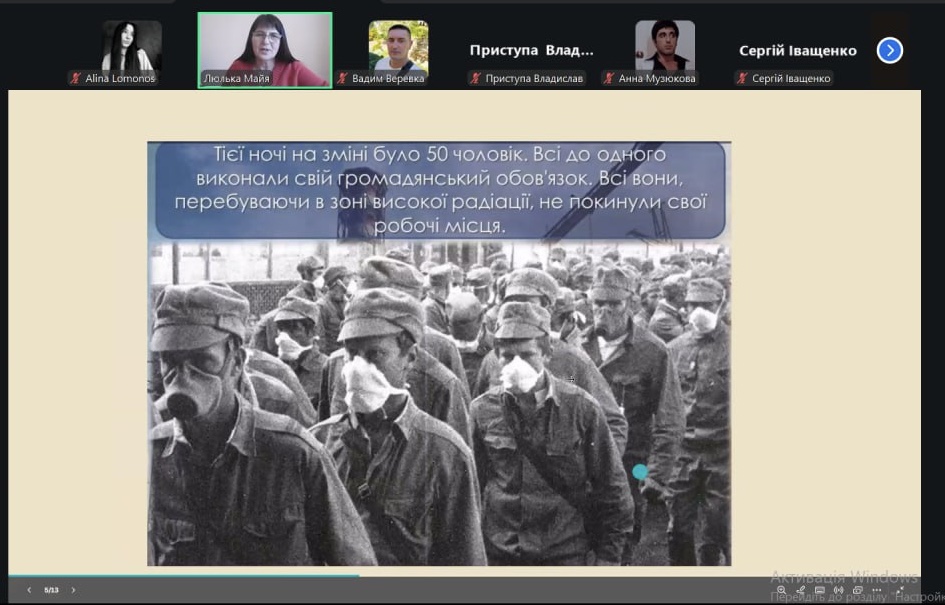Image resolution: width=945 pixels, height=605 pixels.
Task: Click Приступа Владислав participant tile
Action: point(532,52)
